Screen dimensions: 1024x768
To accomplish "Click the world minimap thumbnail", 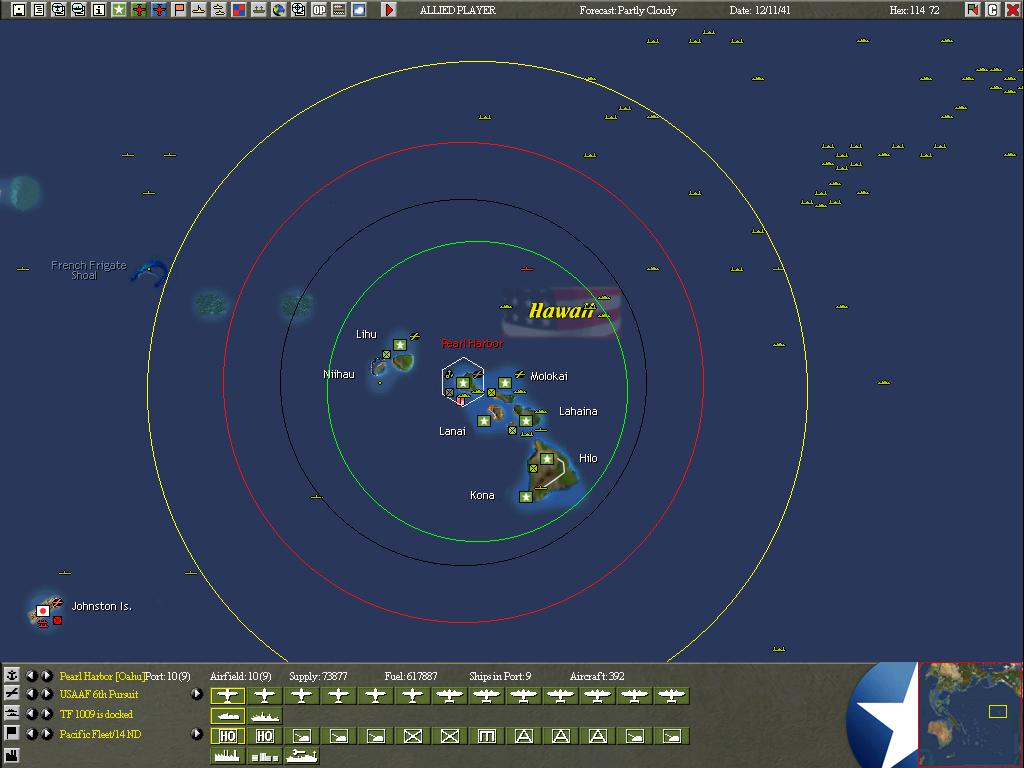I will [x=970, y=712].
